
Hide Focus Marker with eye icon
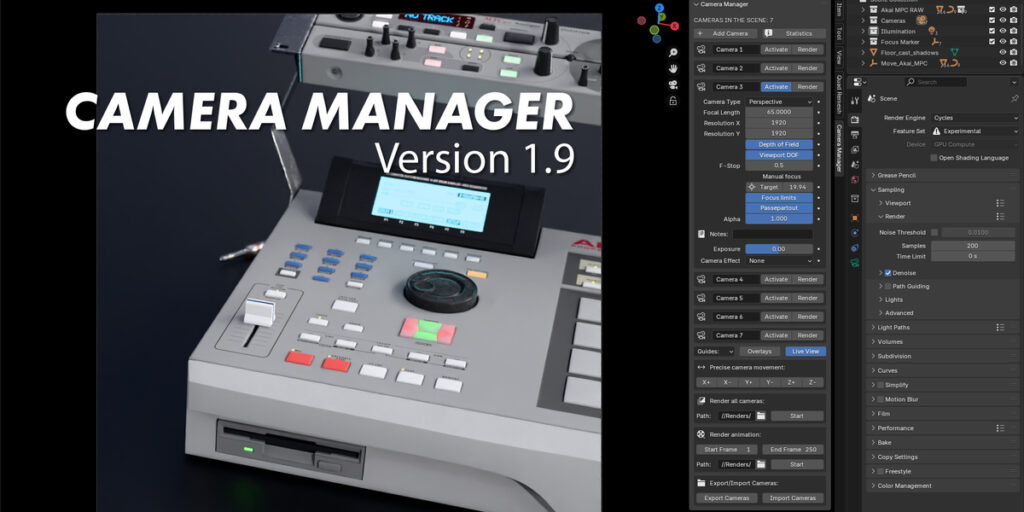coord(1003,42)
